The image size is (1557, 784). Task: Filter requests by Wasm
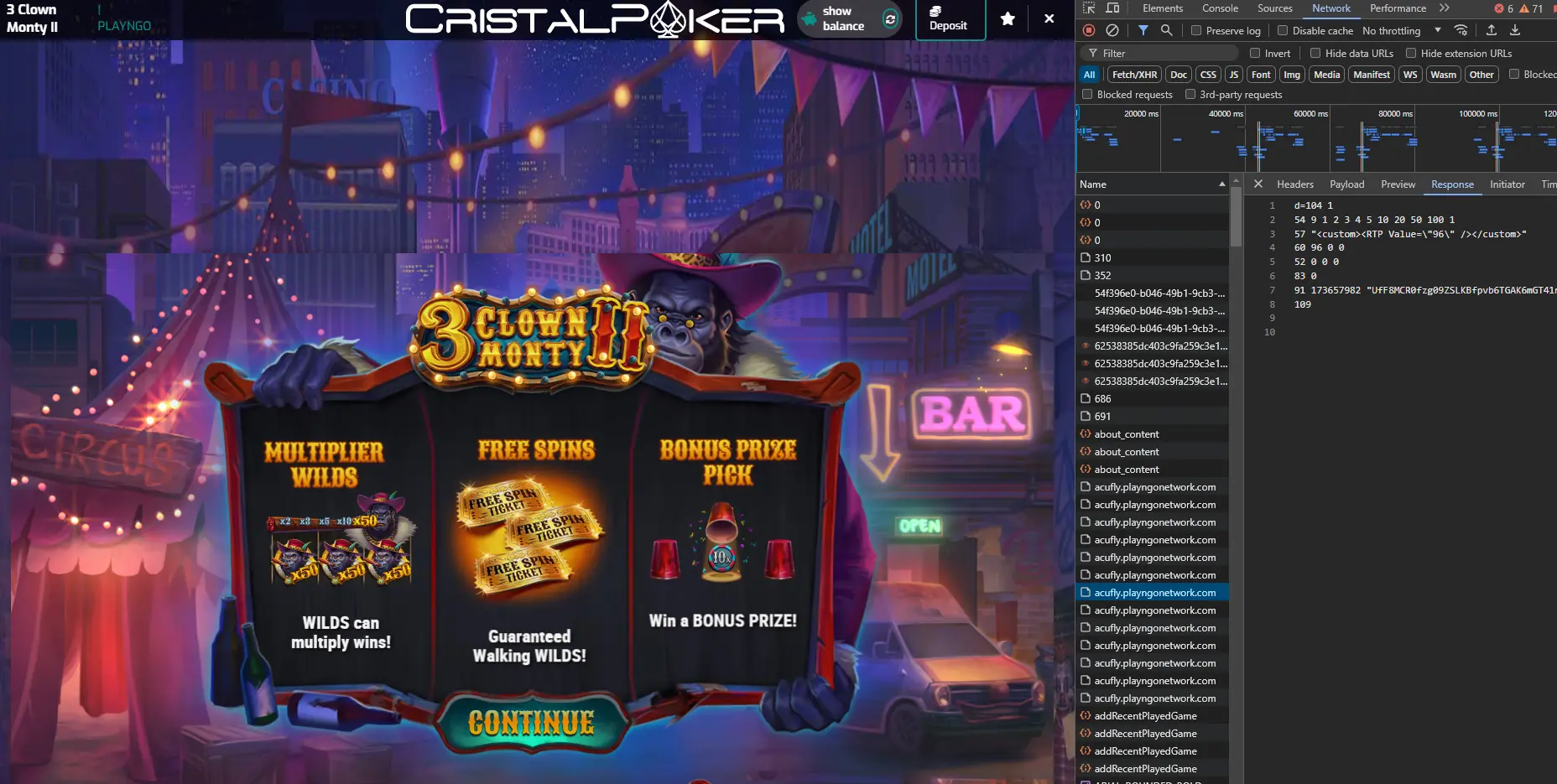click(x=1443, y=74)
